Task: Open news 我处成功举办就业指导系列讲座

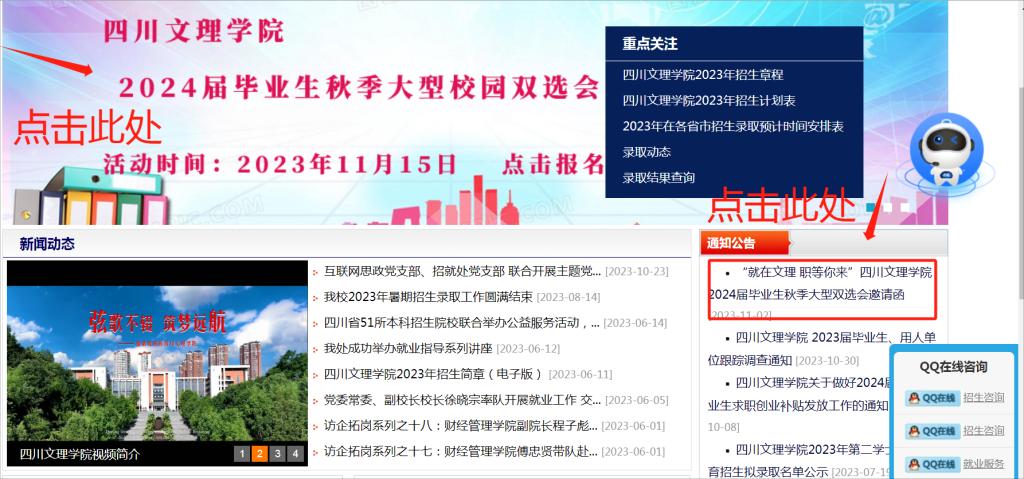Action: pos(408,348)
